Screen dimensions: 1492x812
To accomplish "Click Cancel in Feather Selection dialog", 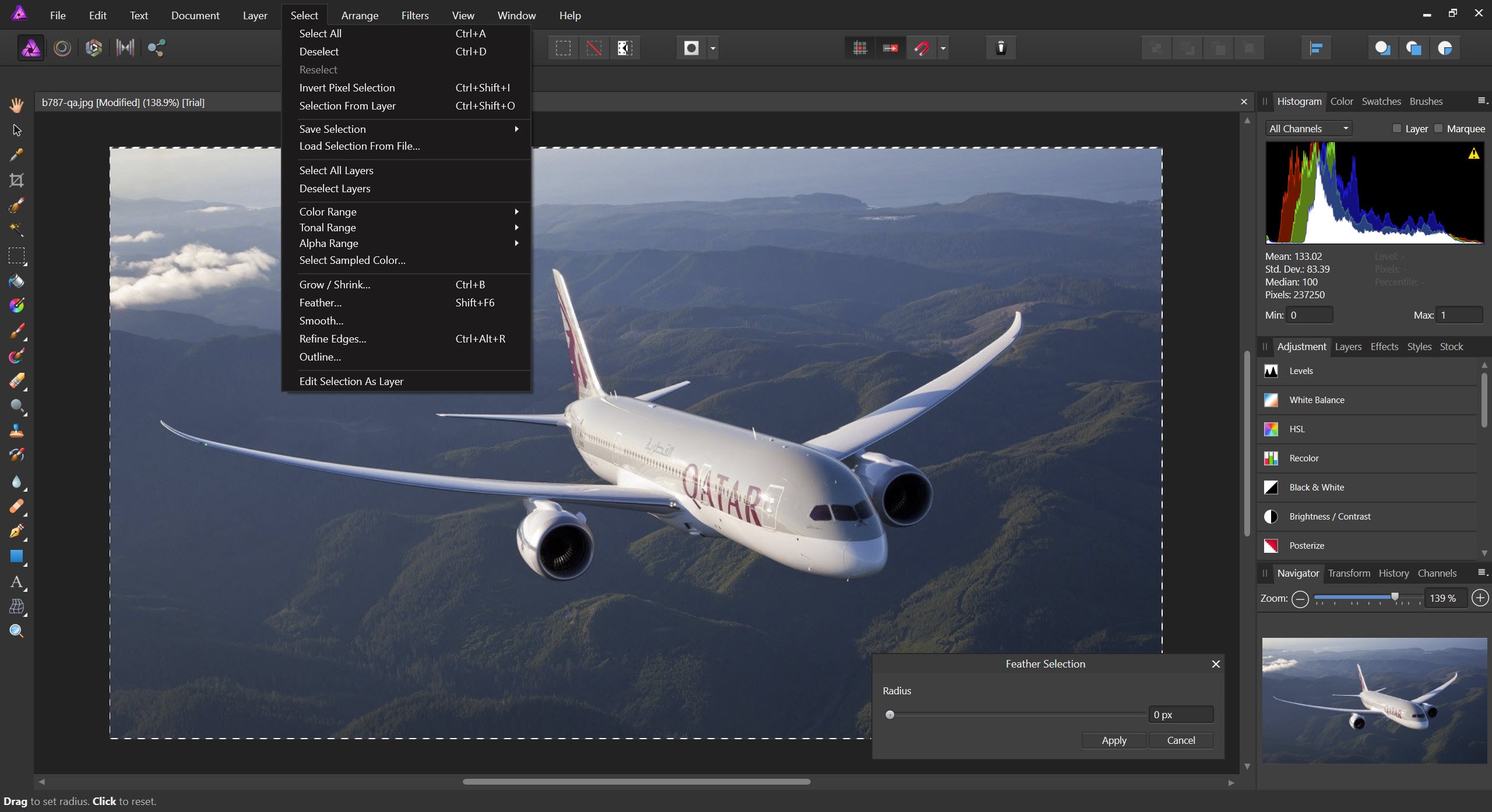I will tap(1181, 740).
